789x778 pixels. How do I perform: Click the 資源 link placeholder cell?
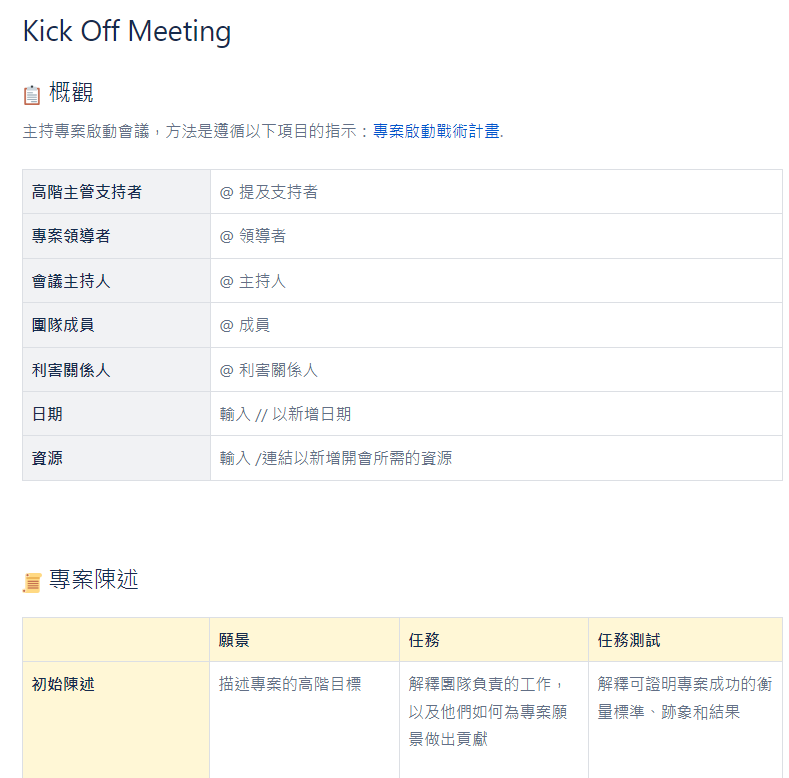click(336, 458)
